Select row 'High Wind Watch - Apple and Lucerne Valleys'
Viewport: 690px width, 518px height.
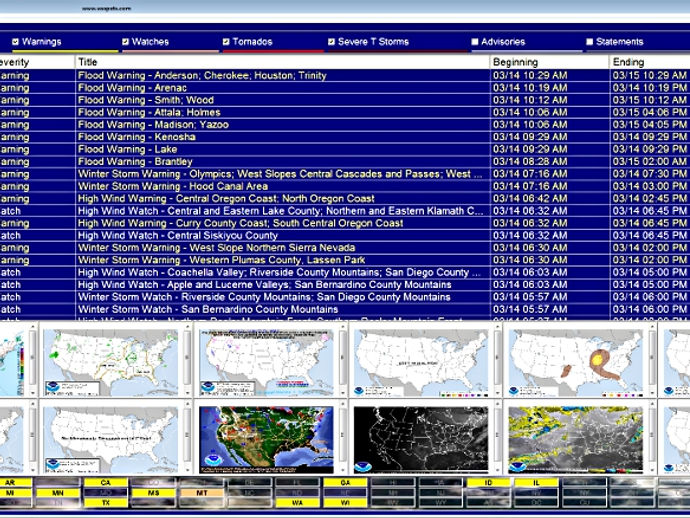[x=345, y=285]
